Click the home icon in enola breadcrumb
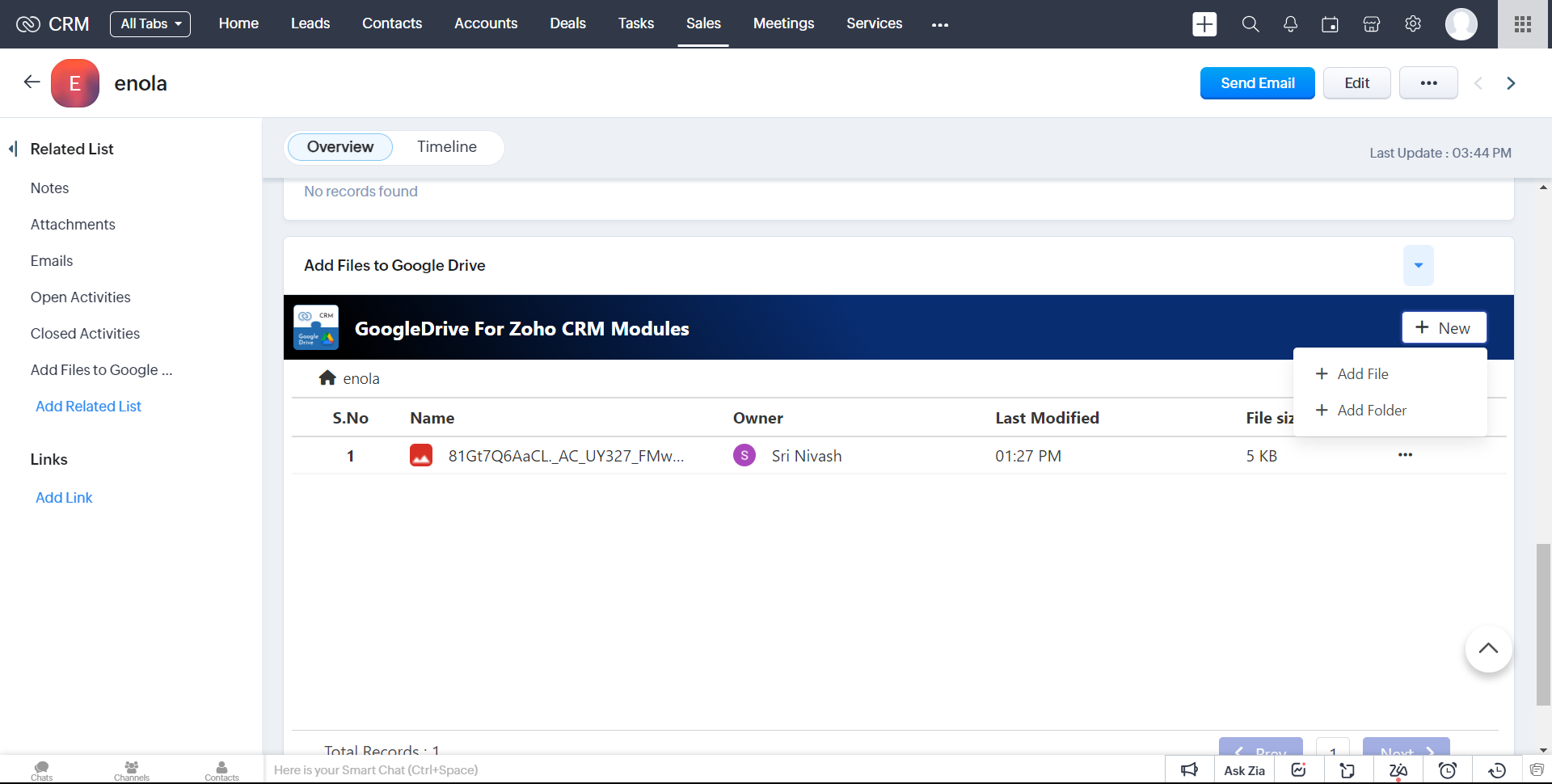Viewport: 1552px width, 784px height. [x=327, y=378]
